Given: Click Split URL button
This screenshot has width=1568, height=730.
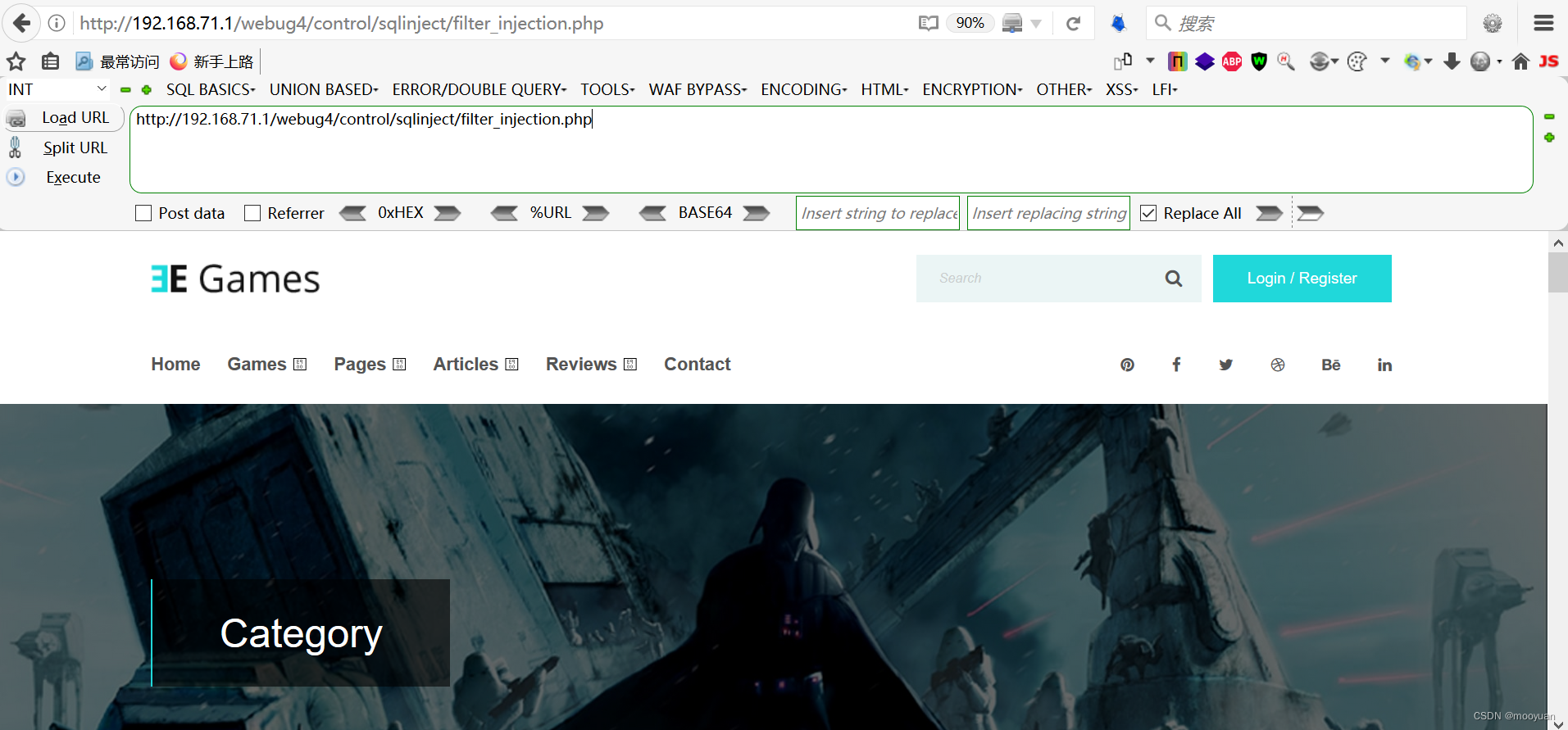Looking at the screenshot, I should (64, 147).
